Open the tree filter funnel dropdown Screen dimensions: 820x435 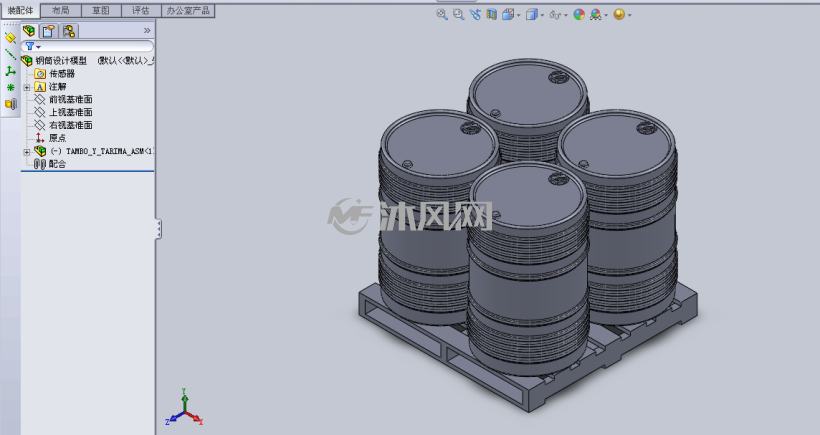click(x=32, y=47)
